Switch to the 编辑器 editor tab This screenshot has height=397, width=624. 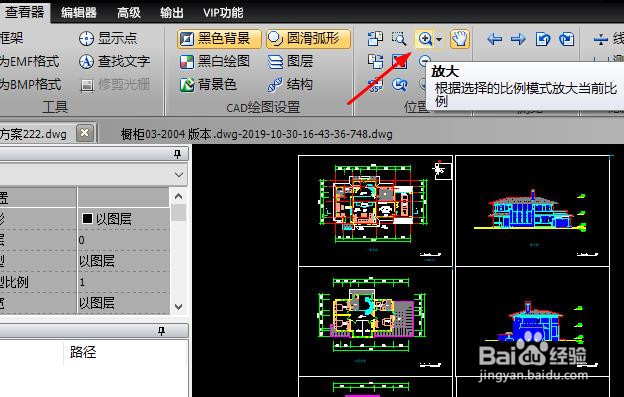coord(79,12)
